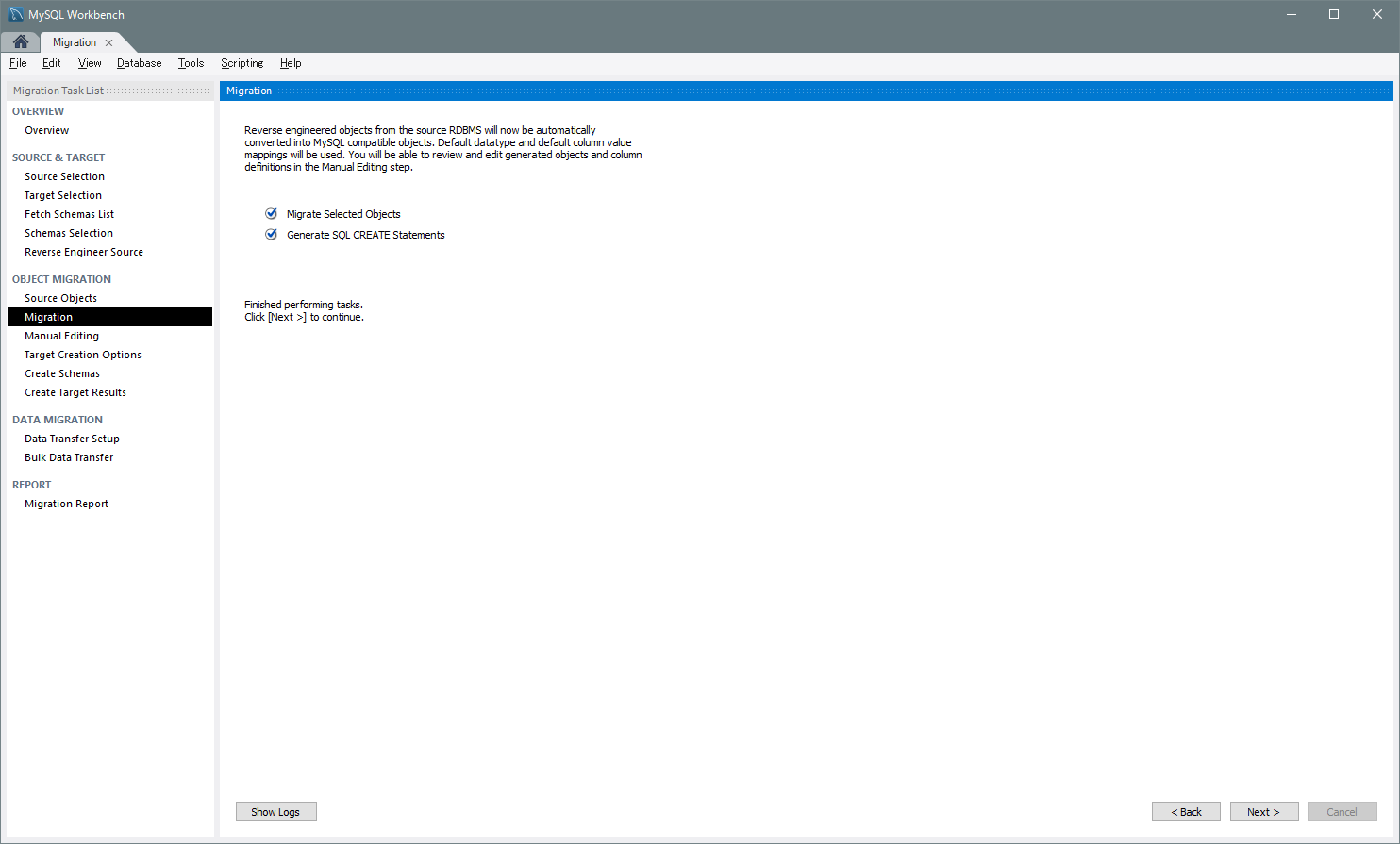Select Overview in the task list

pos(46,130)
